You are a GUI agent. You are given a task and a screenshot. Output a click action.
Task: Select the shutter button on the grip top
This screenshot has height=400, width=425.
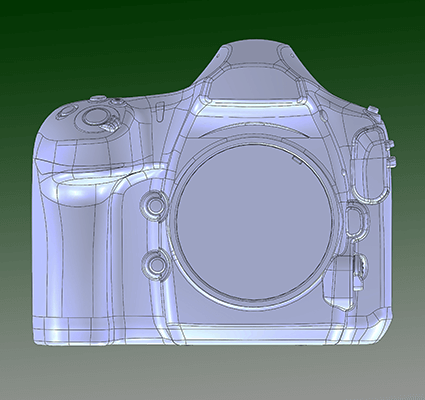click(x=95, y=116)
